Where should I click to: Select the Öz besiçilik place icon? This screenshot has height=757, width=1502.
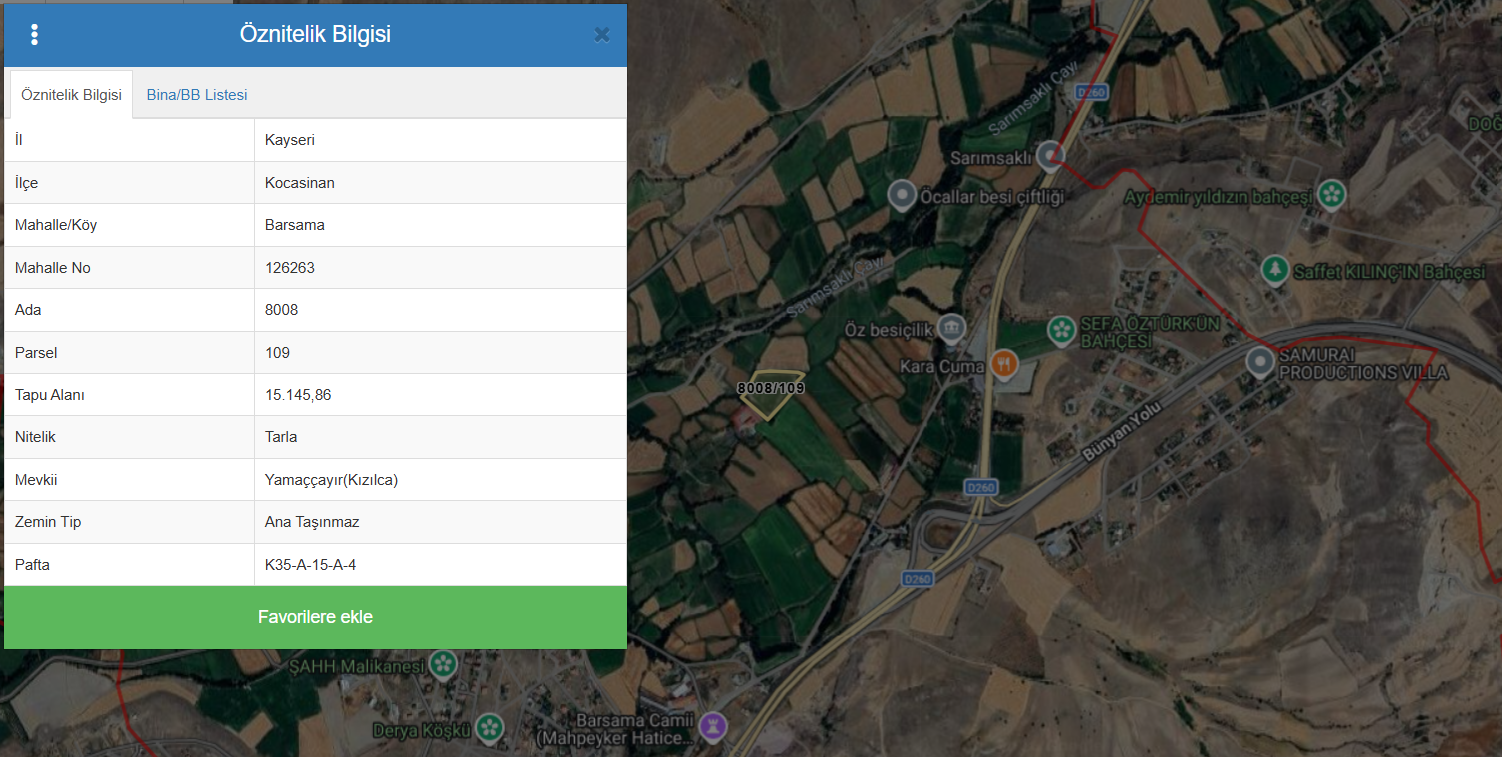click(953, 328)
